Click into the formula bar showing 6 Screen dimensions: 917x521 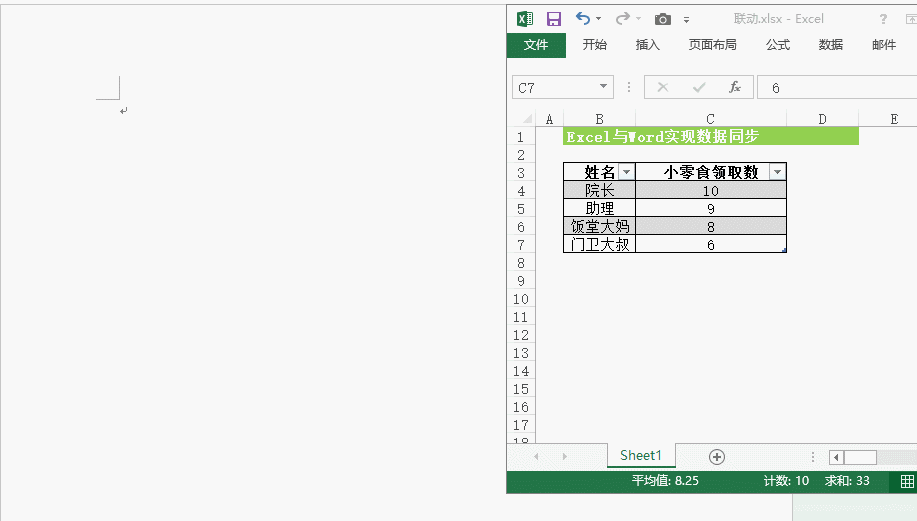point(837,88)
